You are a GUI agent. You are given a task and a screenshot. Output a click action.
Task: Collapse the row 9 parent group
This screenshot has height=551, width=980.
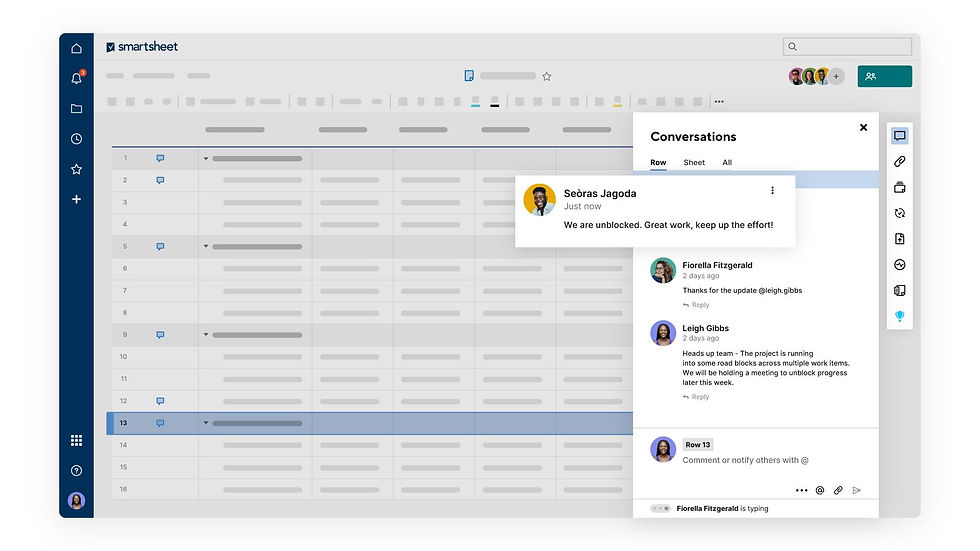(206, 335)
